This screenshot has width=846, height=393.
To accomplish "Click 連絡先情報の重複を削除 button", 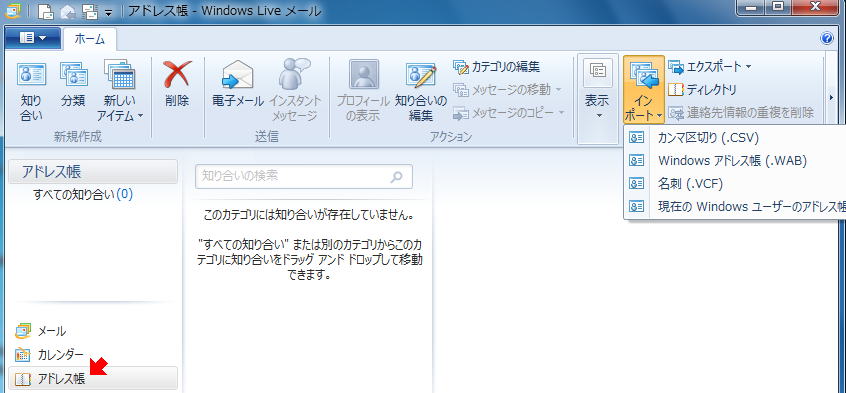I will coord(741,113).
